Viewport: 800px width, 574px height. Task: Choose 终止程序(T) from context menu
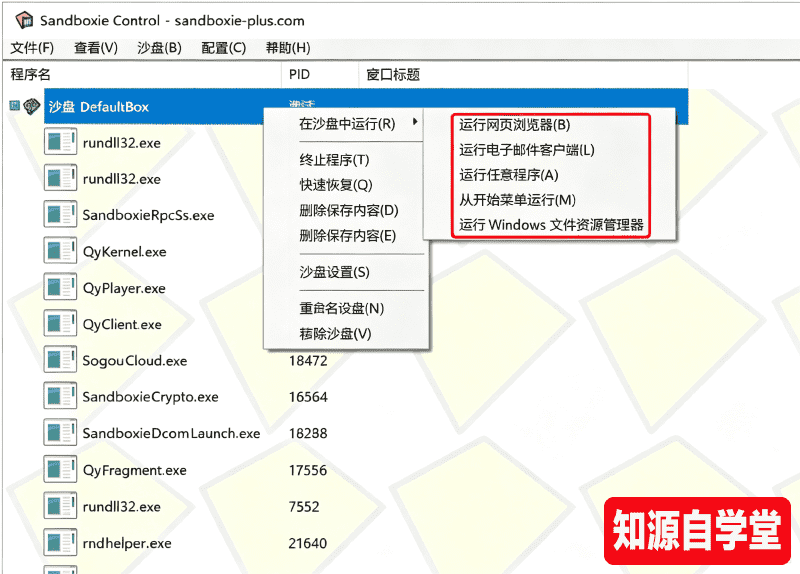point(334,160)
